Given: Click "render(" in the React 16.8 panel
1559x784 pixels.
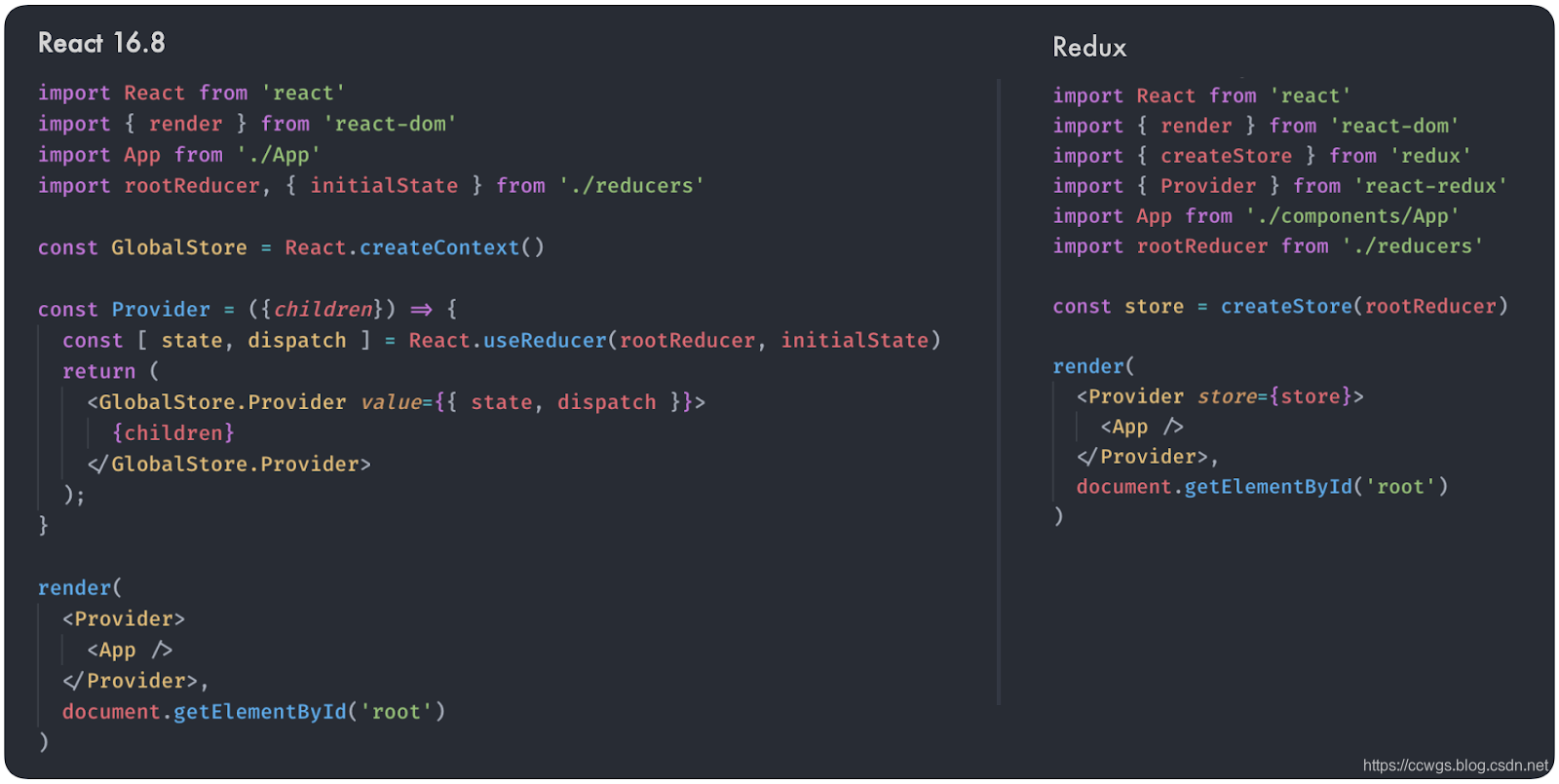Looking at the screenshot, I should click(x=80, y=587).
